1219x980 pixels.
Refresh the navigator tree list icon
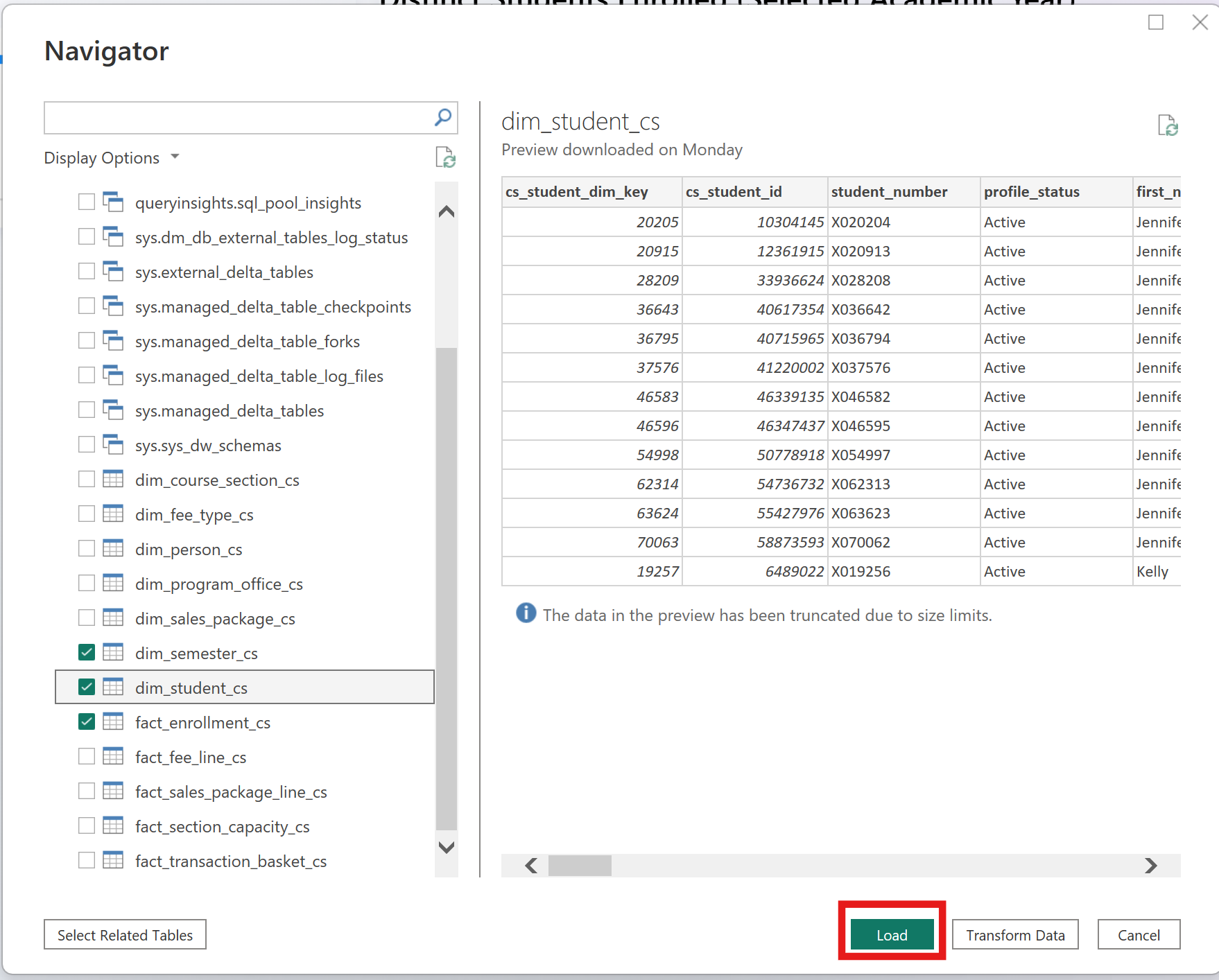click(445, 157)
